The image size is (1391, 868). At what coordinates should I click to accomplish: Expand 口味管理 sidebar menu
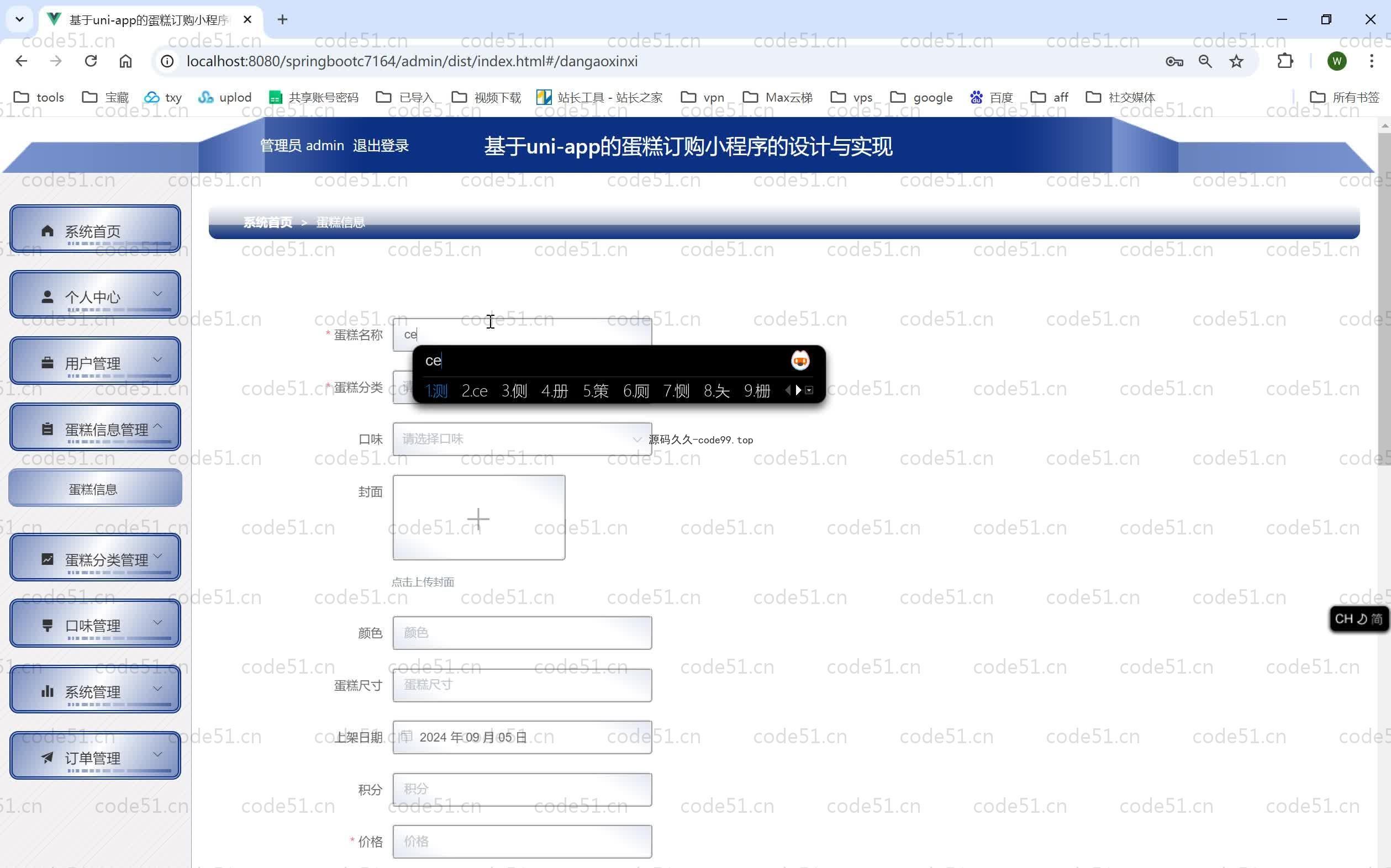point(96,624)
